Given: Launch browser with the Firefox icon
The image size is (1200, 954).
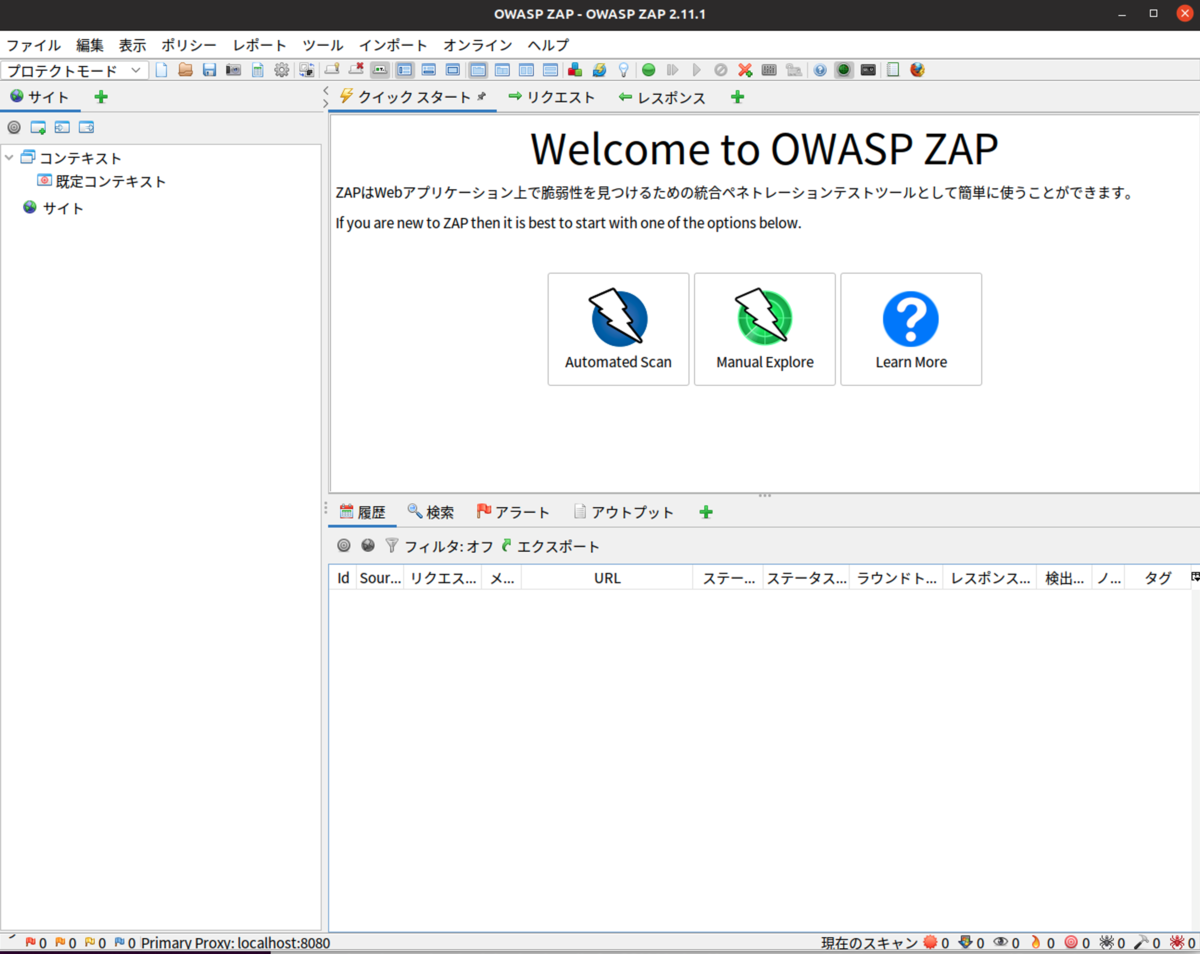Looking at the screenshot, I should (x=916, y=70).
